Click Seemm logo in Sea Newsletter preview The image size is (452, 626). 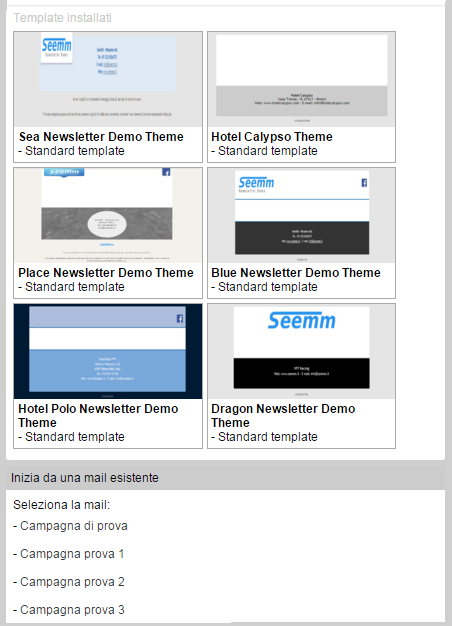(57, 48)
